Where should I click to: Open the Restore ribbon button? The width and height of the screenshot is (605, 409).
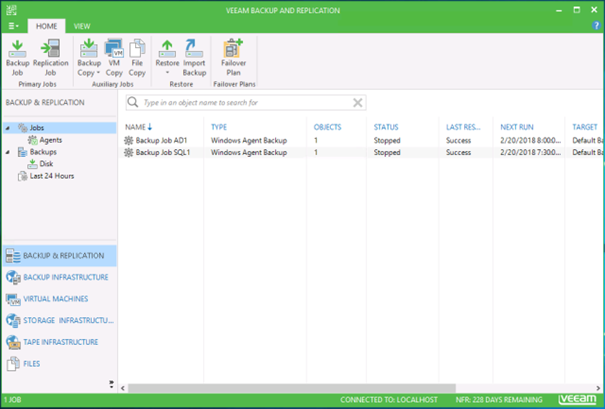point(167,58)
